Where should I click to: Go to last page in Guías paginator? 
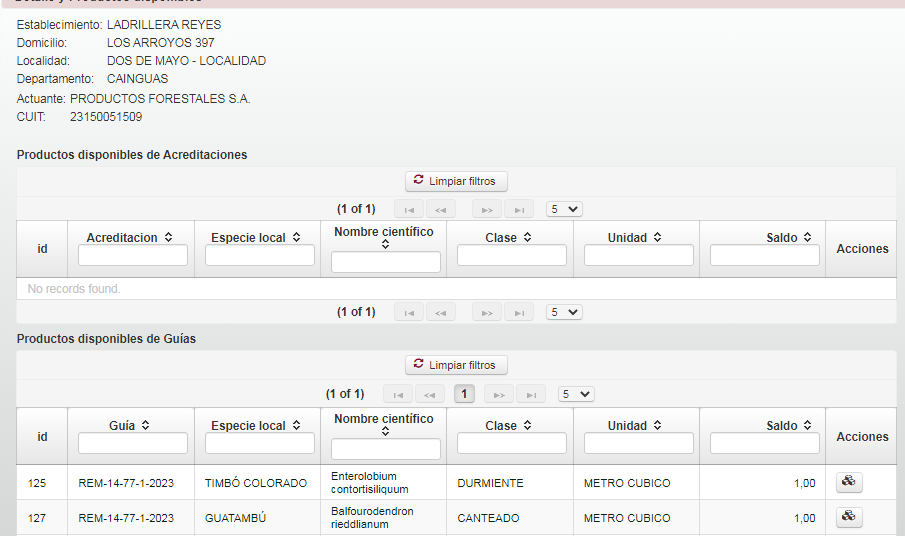pyautogui.click(x=531, y=394)
